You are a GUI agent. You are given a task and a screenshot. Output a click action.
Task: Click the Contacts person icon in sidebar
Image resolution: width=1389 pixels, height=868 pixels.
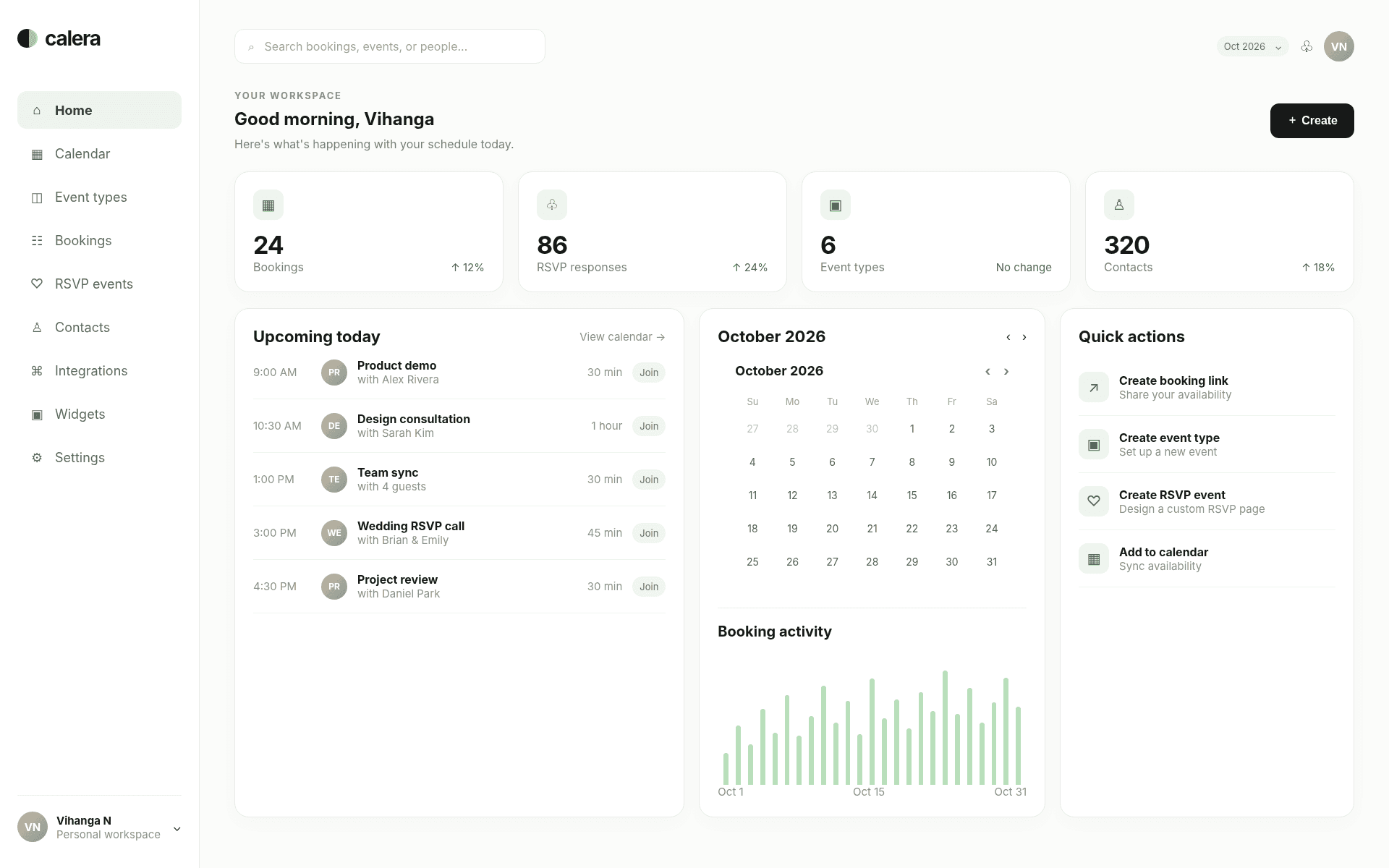click(37, 328)
